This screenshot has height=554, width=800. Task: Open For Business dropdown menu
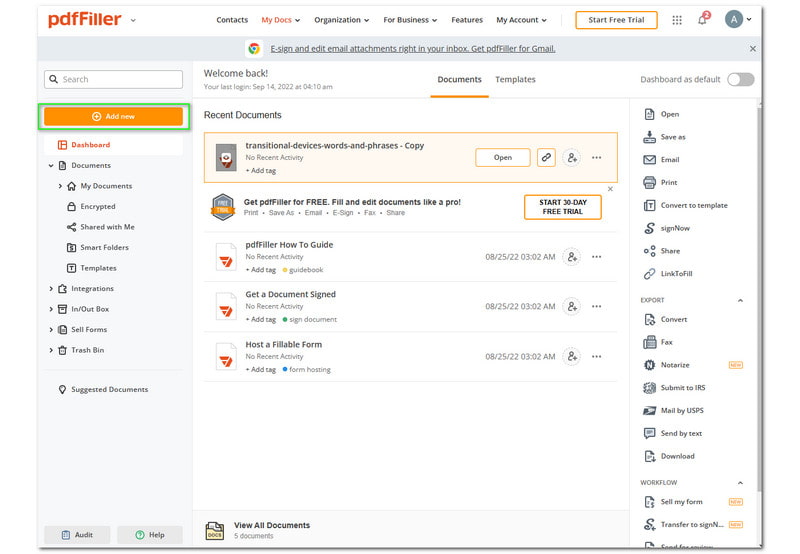click(410, 20)
